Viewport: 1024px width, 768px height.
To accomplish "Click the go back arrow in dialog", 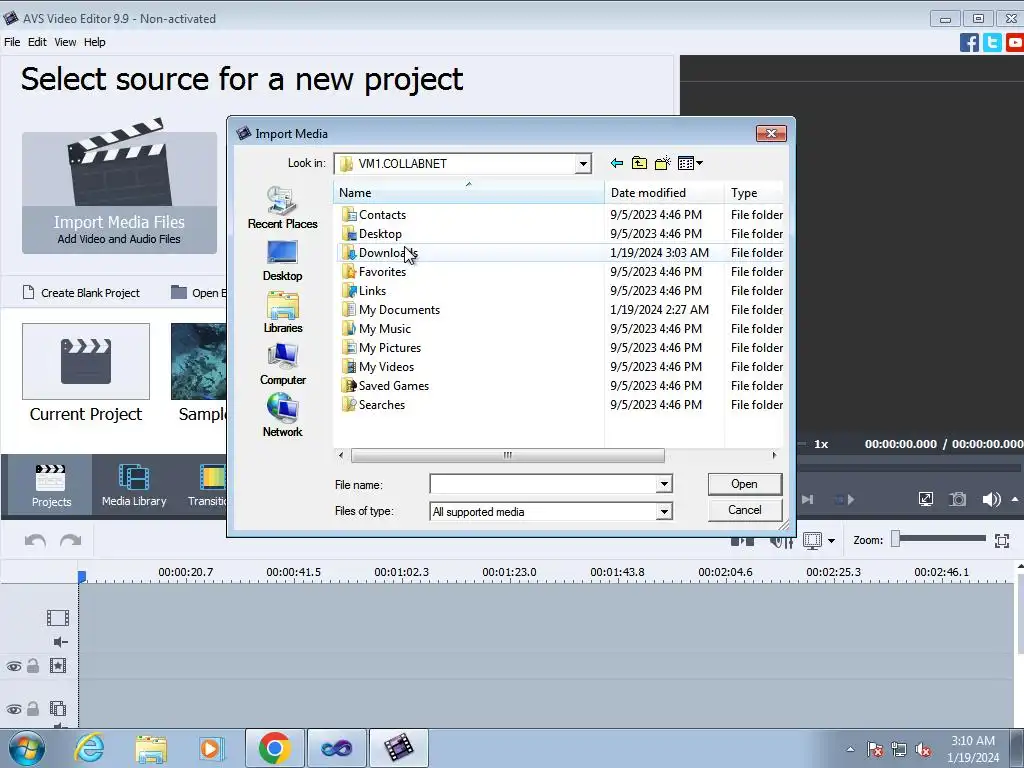I will coord(616,163).
